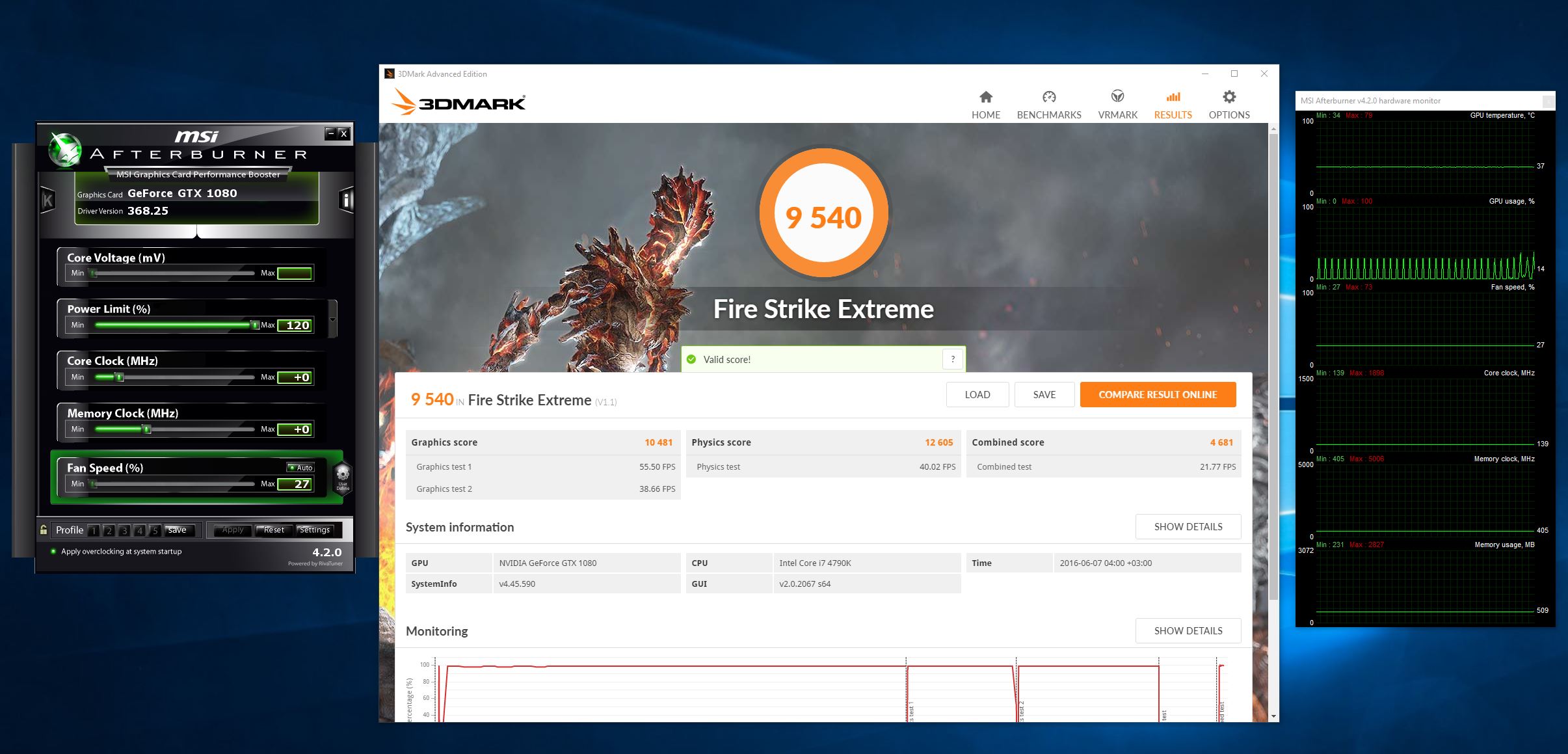Screen dimensions: 1568x754
Task: Open Afterburner Settings button
Action: [315, 530]
